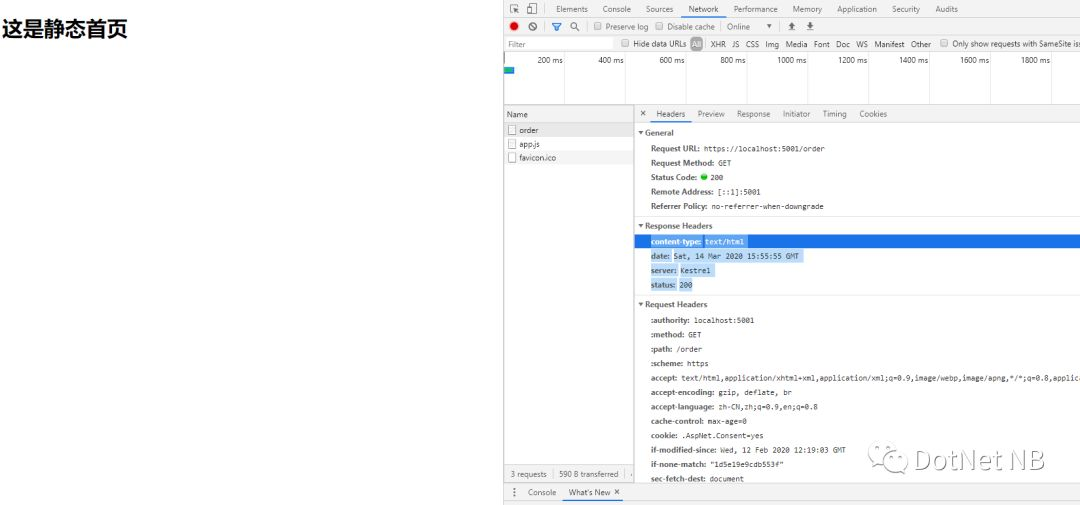The height and width of the screenshot is (505, 1080).
Task: Filter requests by Media
Action: 796,43
